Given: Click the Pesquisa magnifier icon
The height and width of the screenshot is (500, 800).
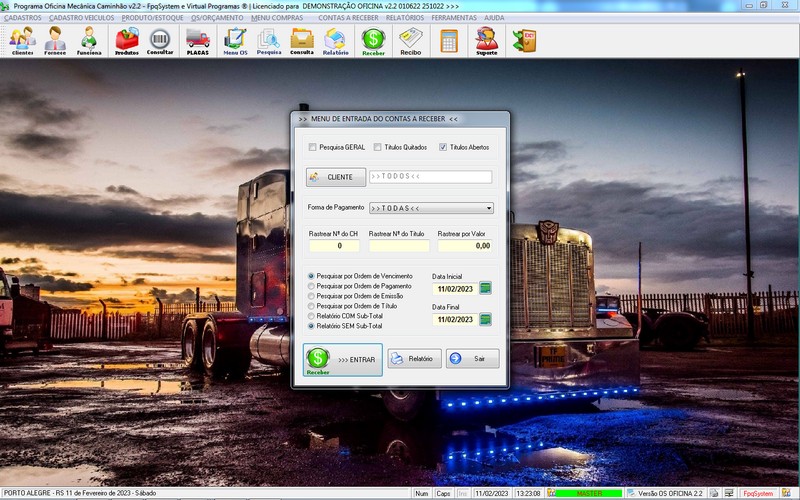Looking at the screenshot, I should [x=269, y=40].
